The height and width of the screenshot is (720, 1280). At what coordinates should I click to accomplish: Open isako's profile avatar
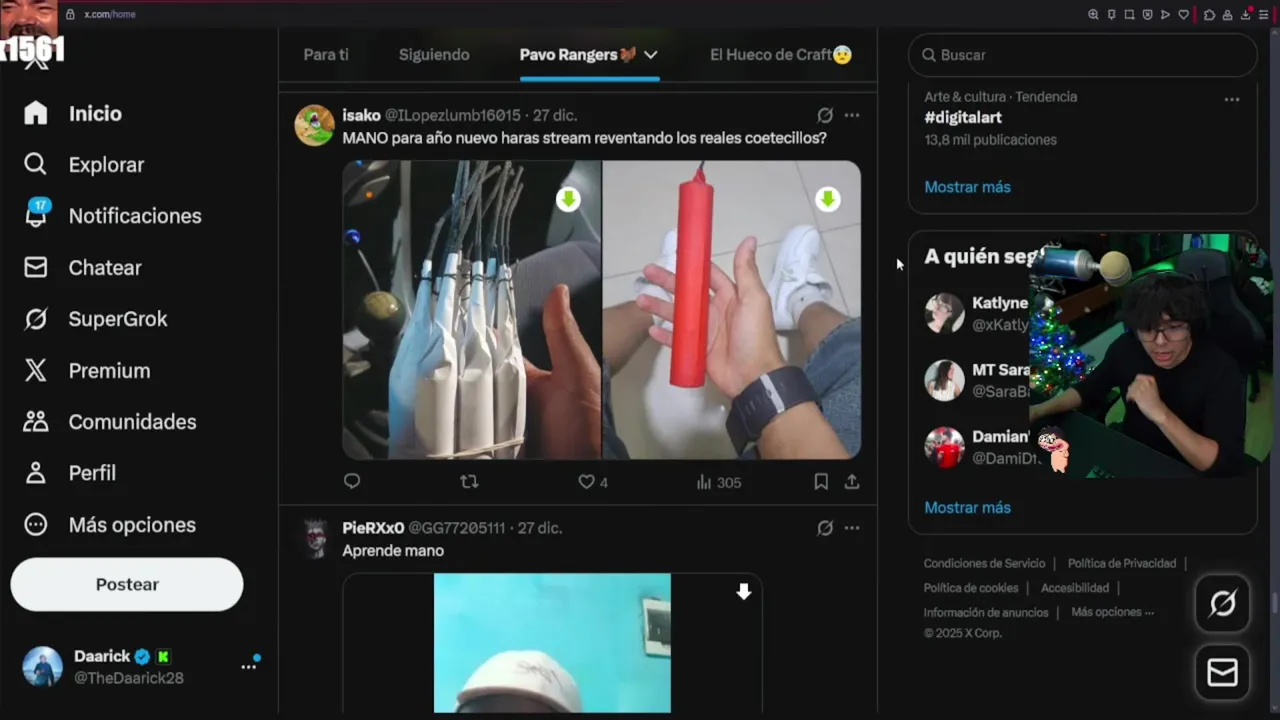[x=314, y=125]
